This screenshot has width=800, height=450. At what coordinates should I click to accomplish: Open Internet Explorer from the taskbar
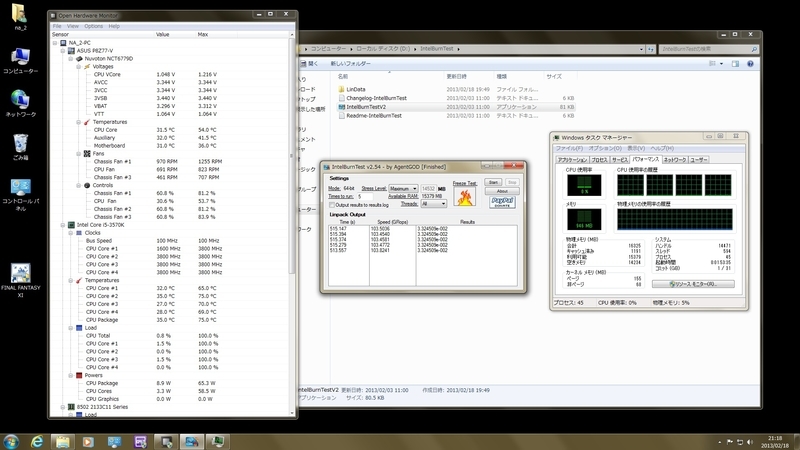[37, 441]
